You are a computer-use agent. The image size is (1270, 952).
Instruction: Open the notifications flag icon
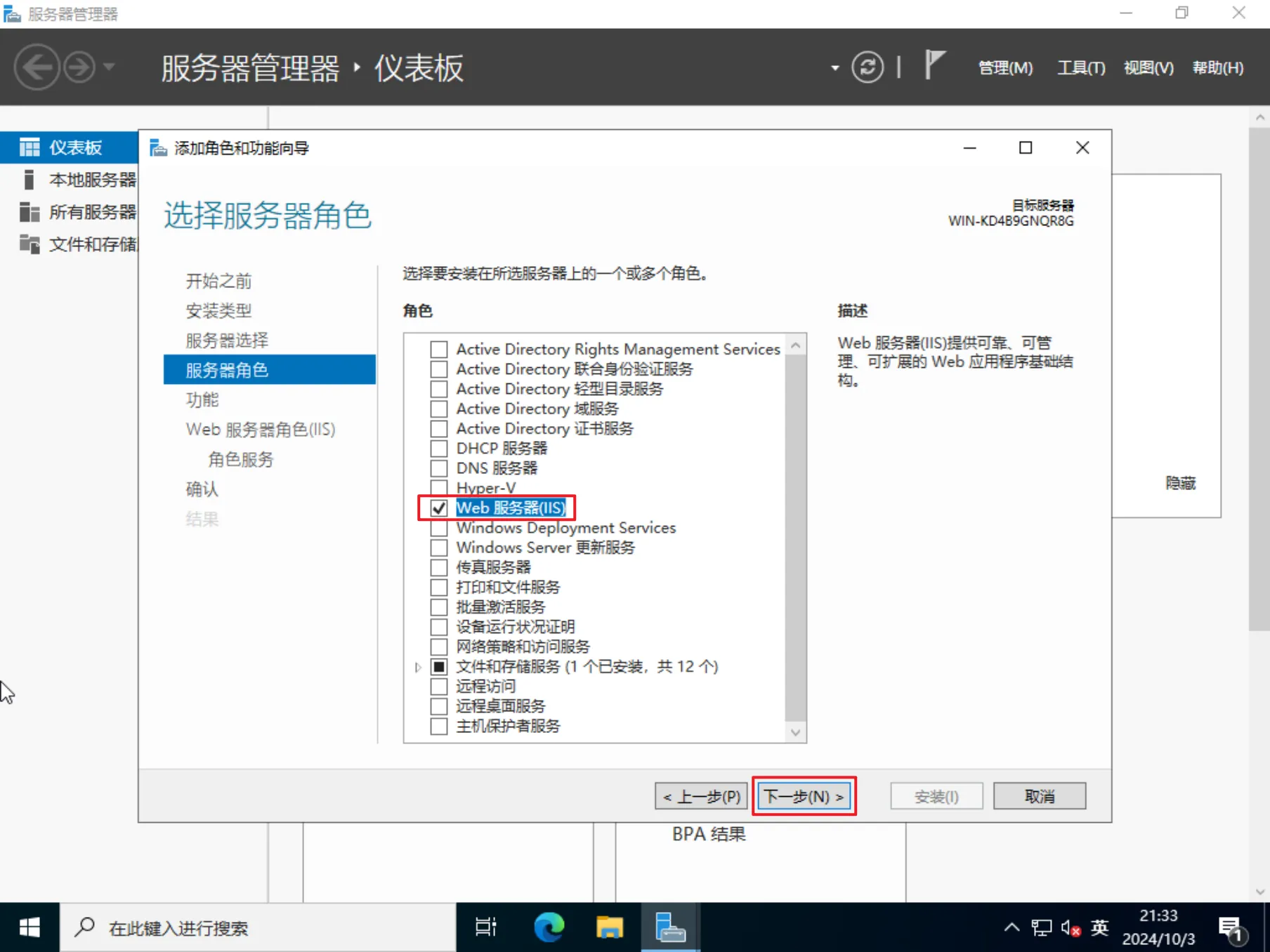click(x=934, y=65)
